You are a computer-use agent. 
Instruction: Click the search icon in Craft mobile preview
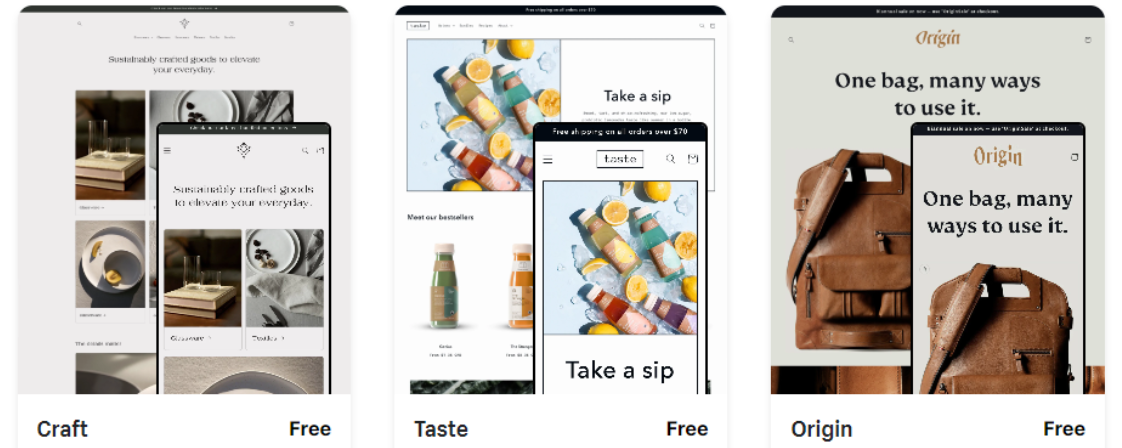click(x=305, y=150)
